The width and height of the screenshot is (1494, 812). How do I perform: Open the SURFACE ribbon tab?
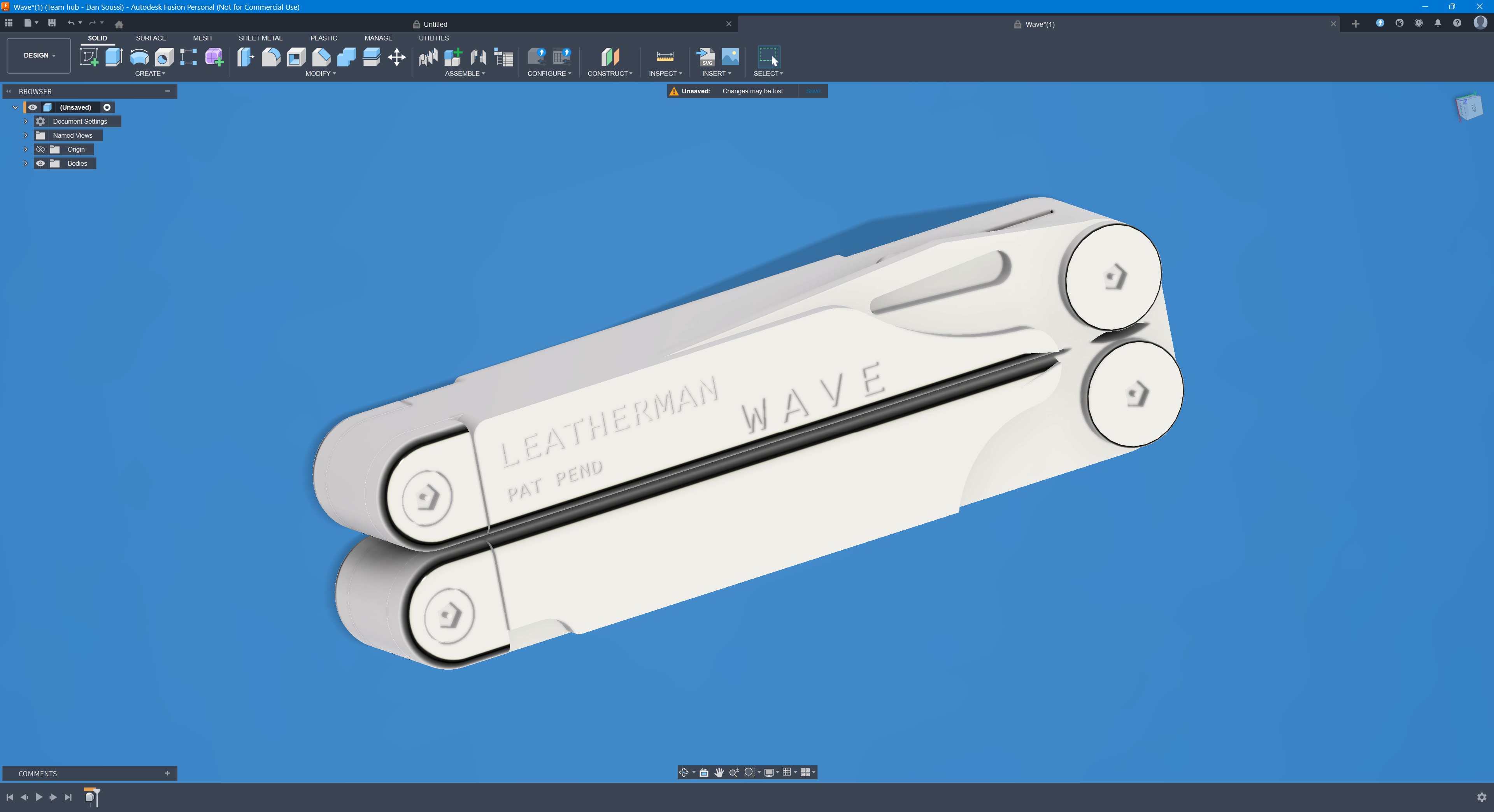(151, 38)
